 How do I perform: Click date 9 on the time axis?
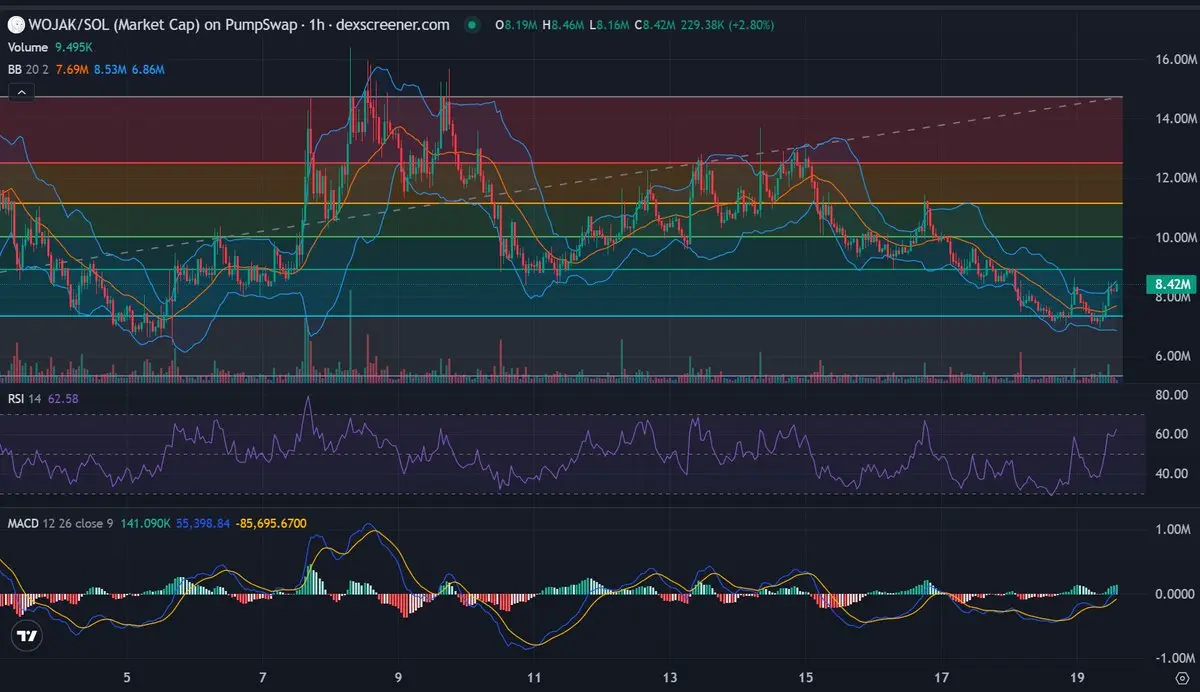398,677
